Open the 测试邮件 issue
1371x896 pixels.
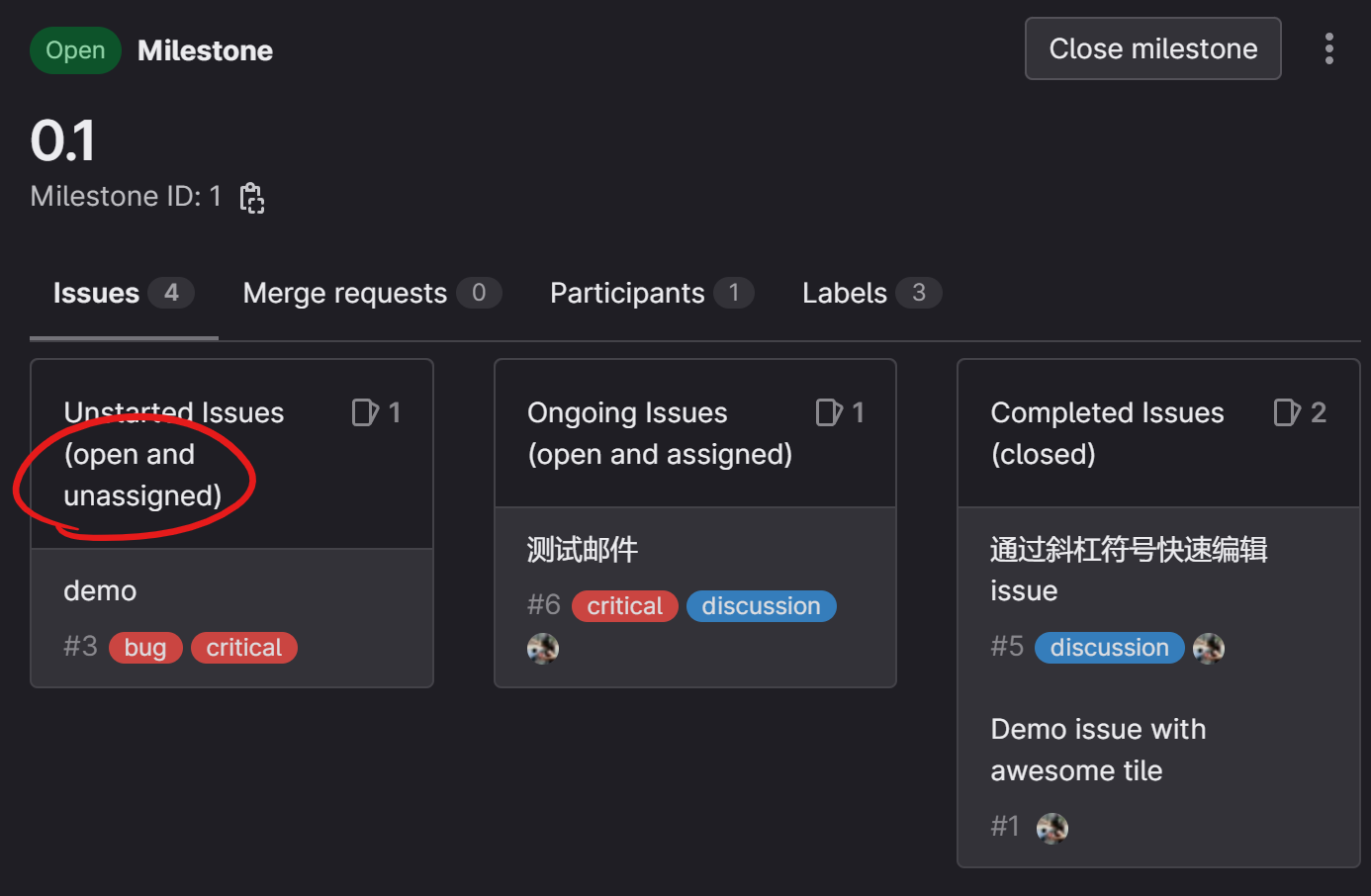click(583, 549)
